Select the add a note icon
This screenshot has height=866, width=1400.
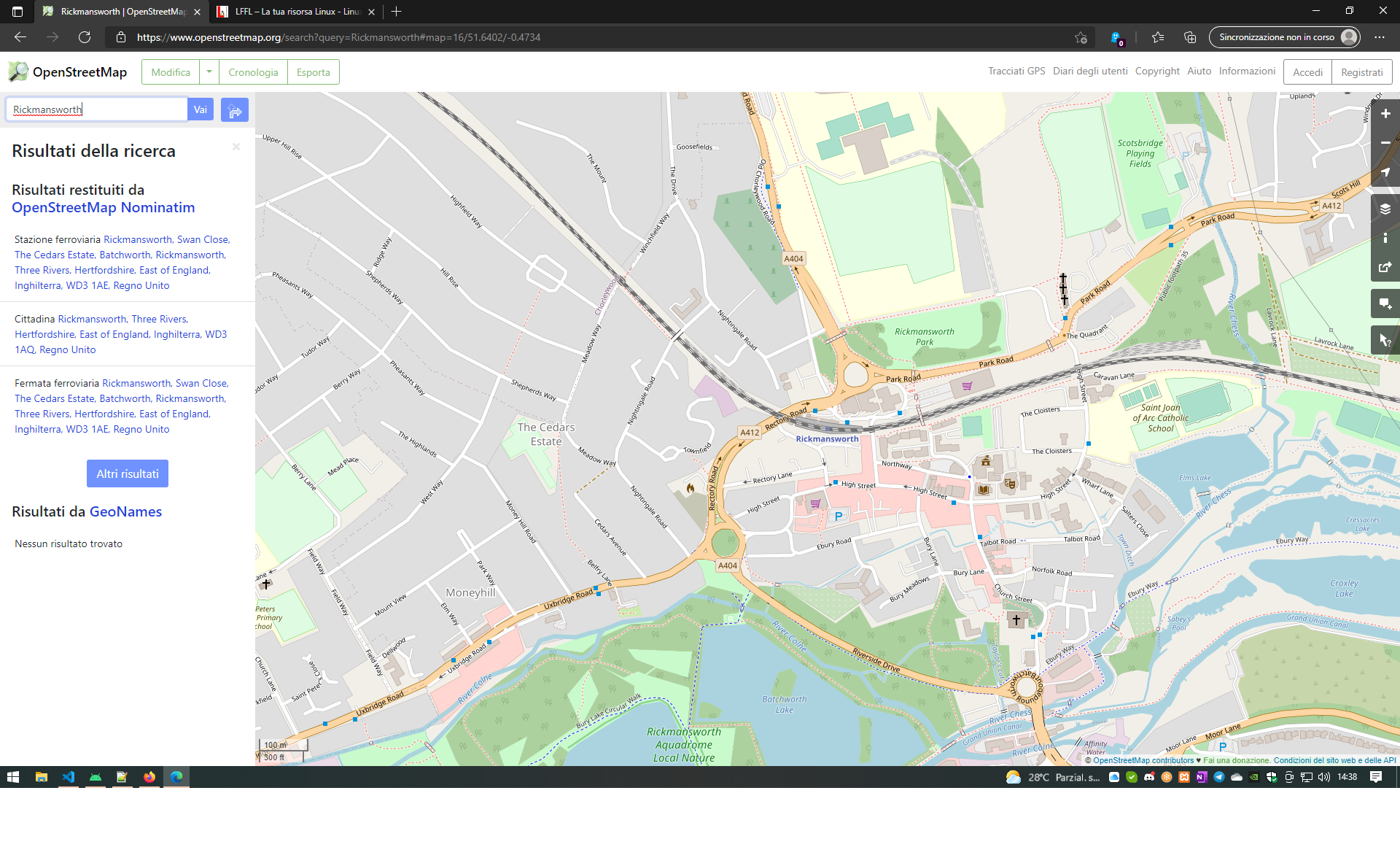point(1385,304)
